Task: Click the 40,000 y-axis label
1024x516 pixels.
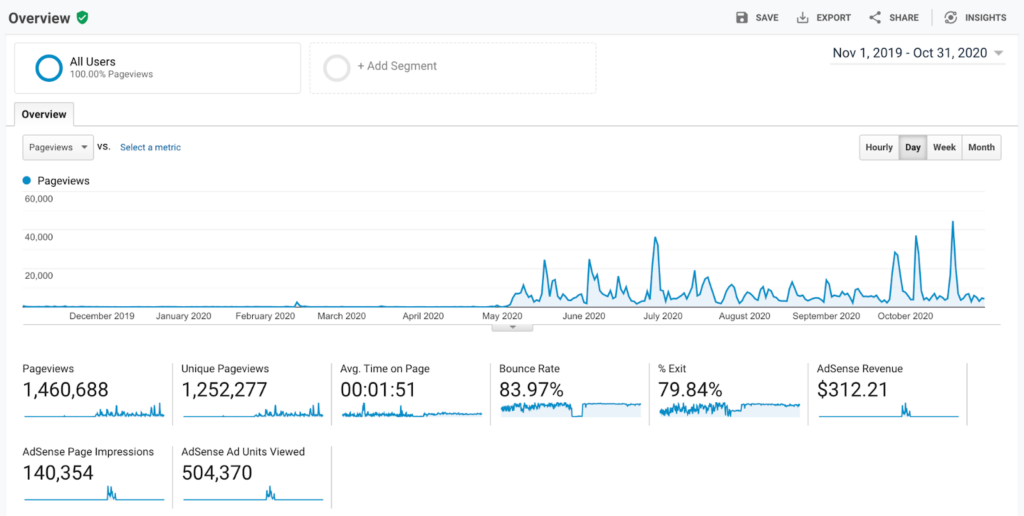Action: pyautogui.click(x=39, y=236)
